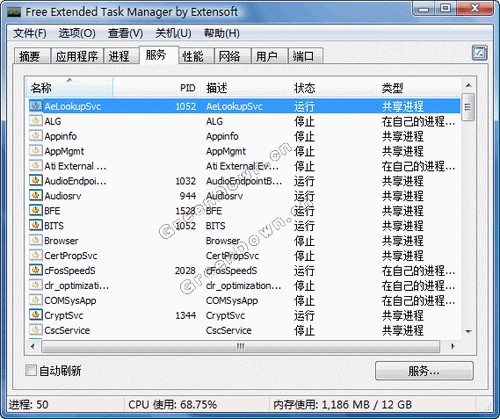
Task: Select the COMSysApp service row
Action: tap(244, 300)
